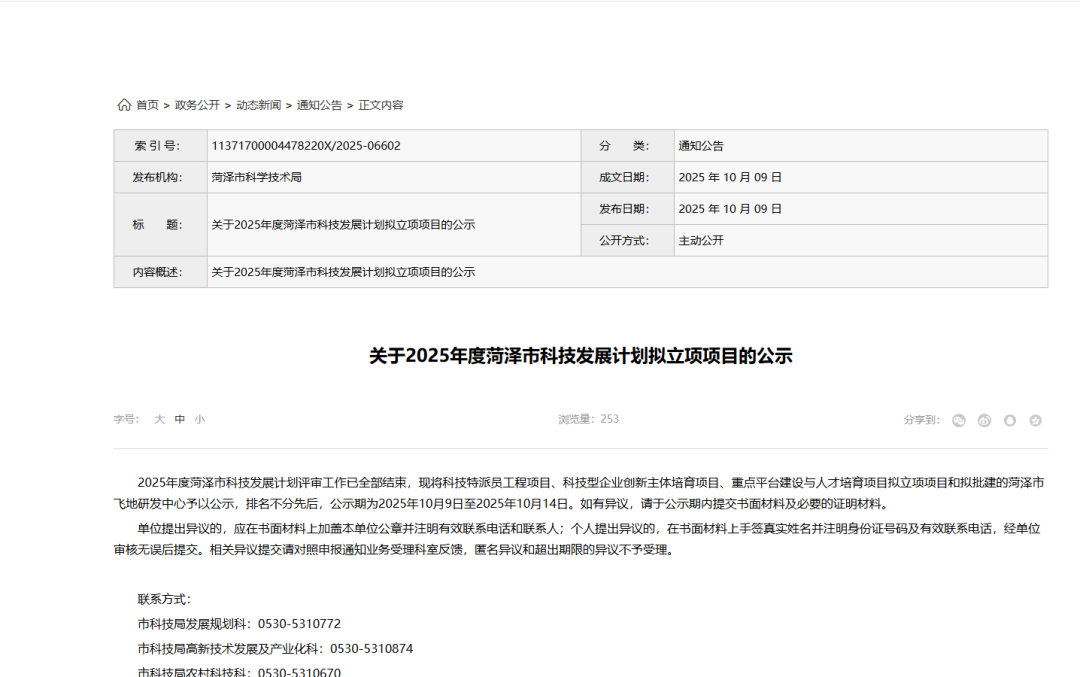Share the notice to Qzone star icon
The image size is (1080, 677).
(x=1035, y=420)
